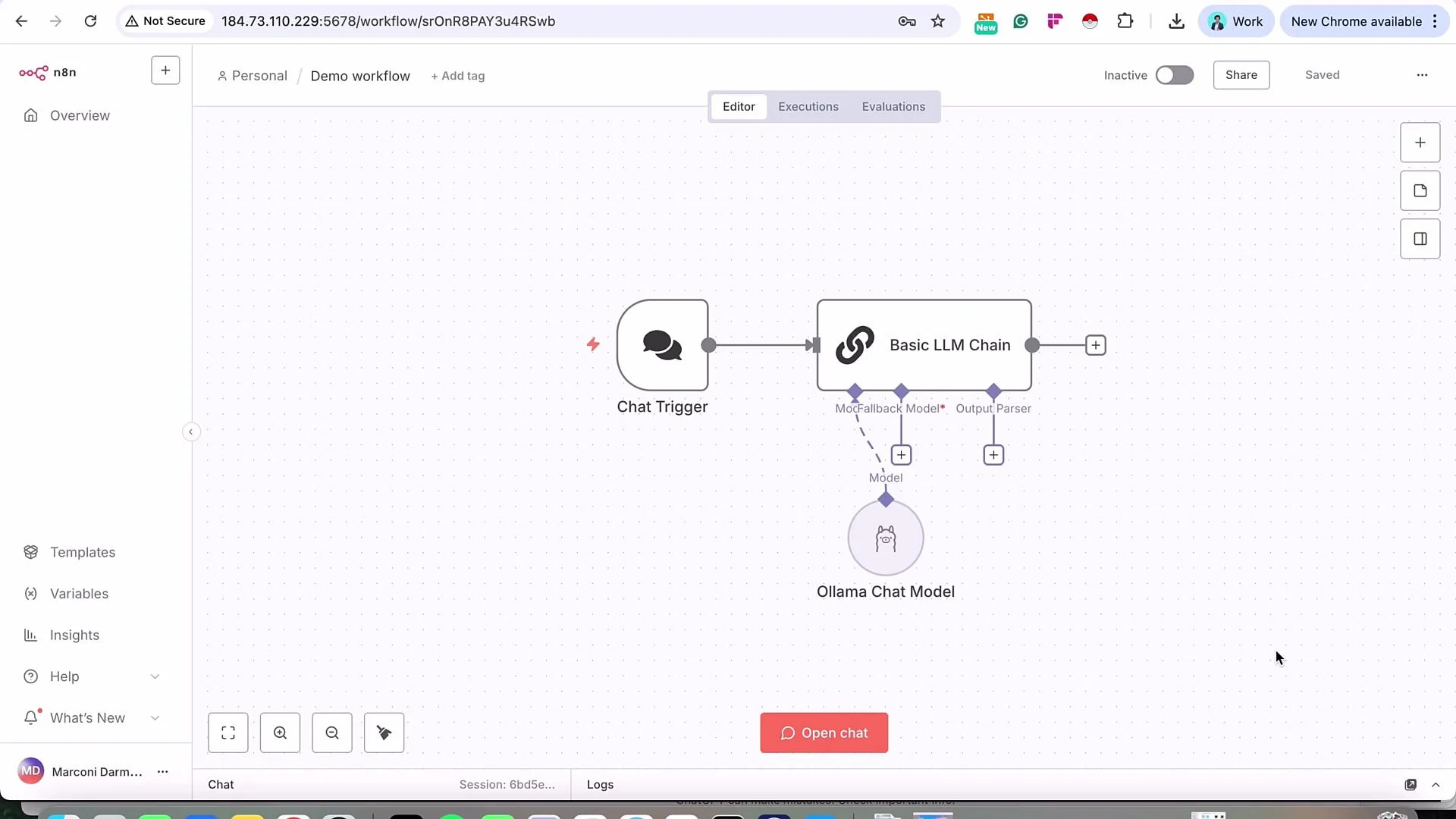The height and width of the screenshot is (819, 1456).
Task: Select the Basic LLM Chain node
Action: coord(924,345)
